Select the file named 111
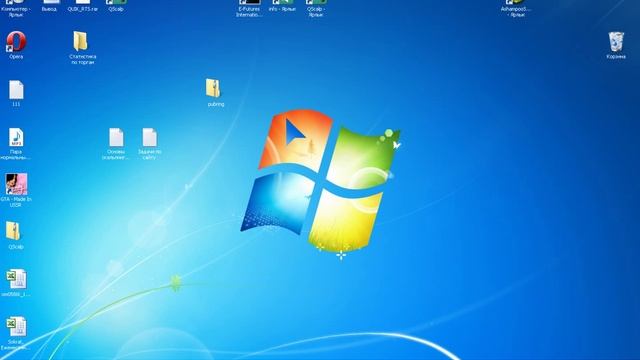 [x=16, y=93]
